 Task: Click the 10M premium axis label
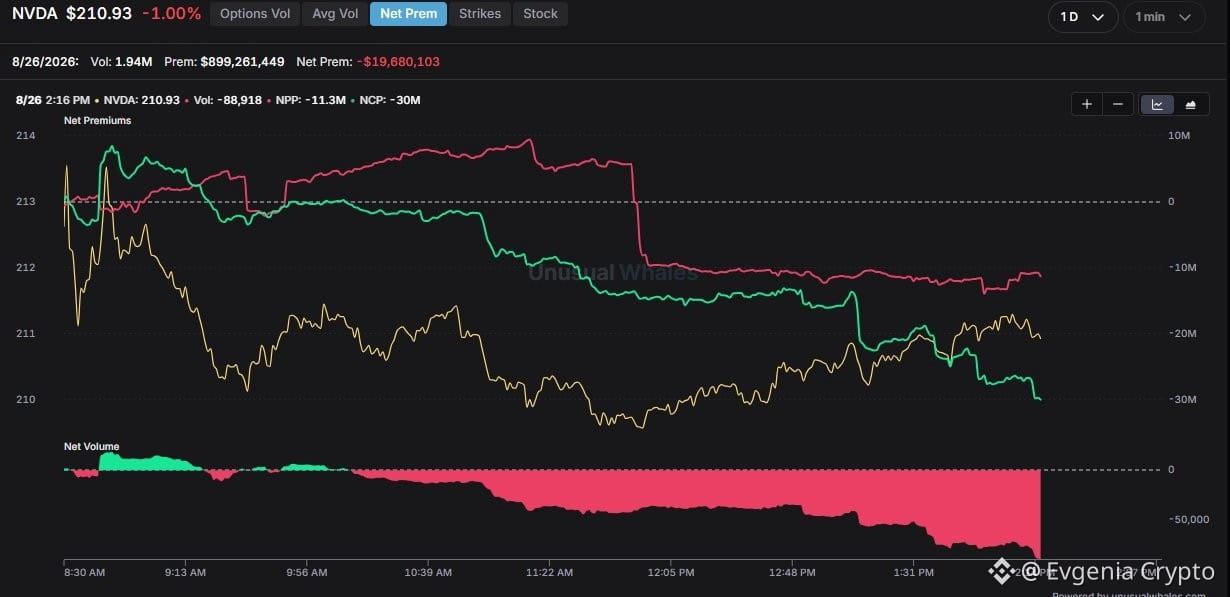coord(1177,135)
